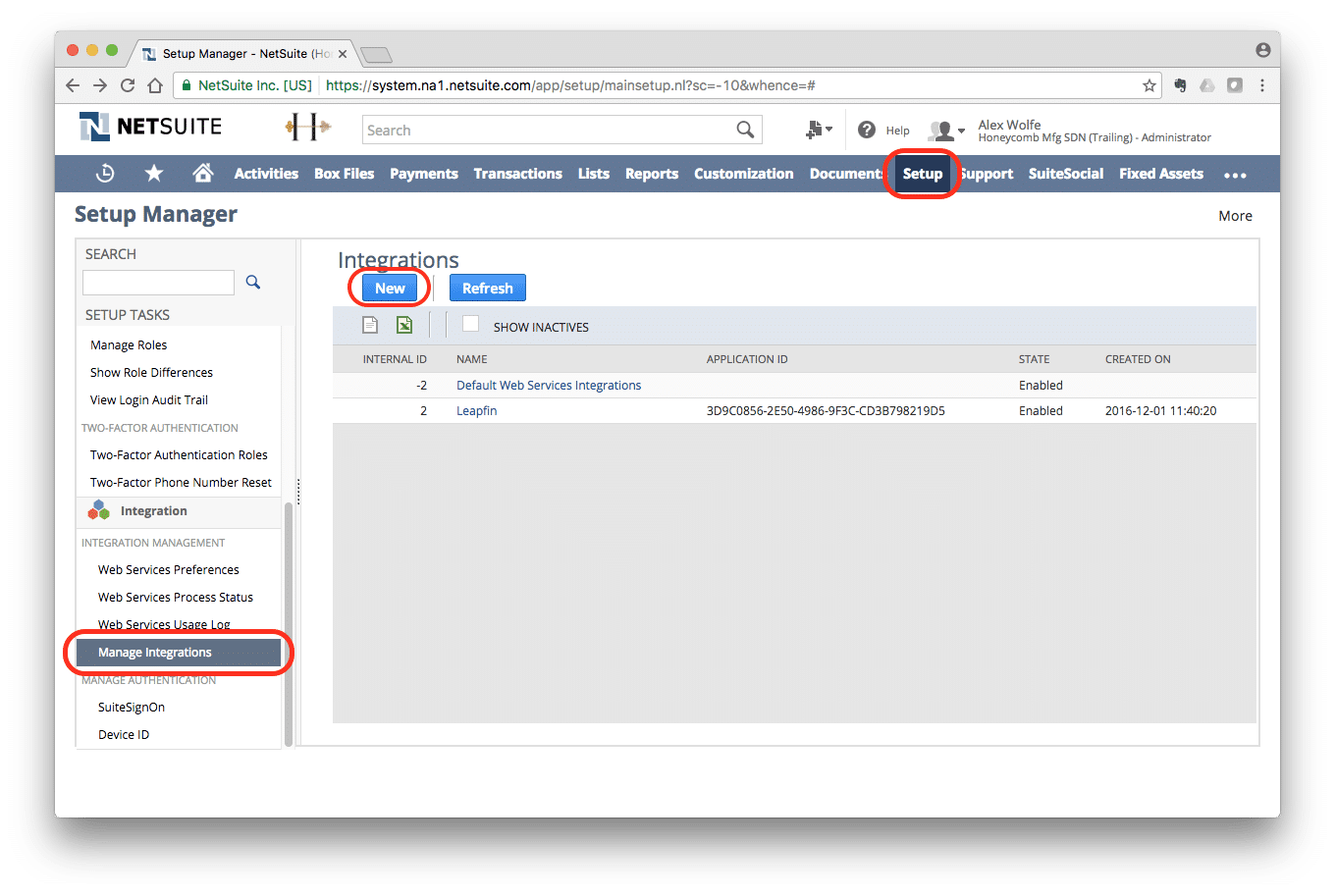Image resolution: width=1335 pixels, height=896 pixels.
Task: Open the Create New dropdown in the header
Action: (x=818, y=130)
